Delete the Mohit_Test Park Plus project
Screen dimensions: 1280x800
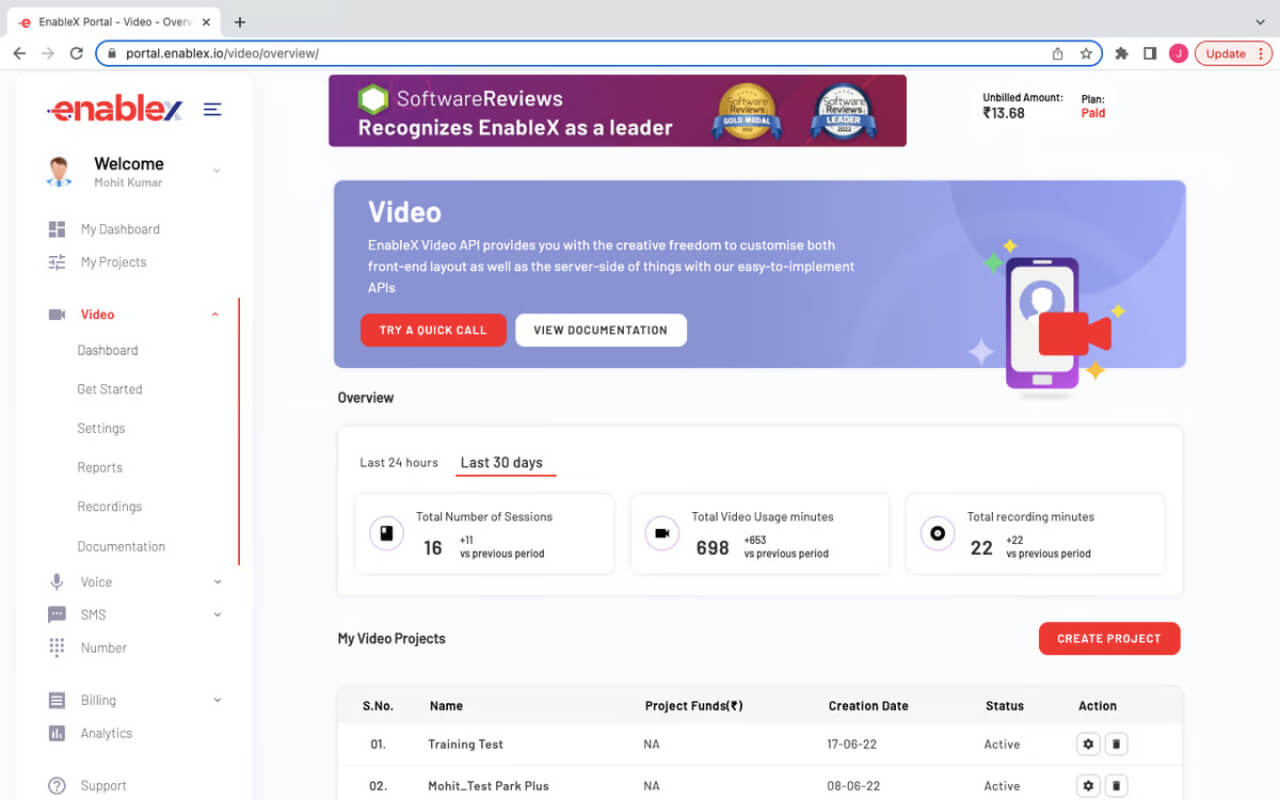pyautogui.click(x=1117, y=786)
